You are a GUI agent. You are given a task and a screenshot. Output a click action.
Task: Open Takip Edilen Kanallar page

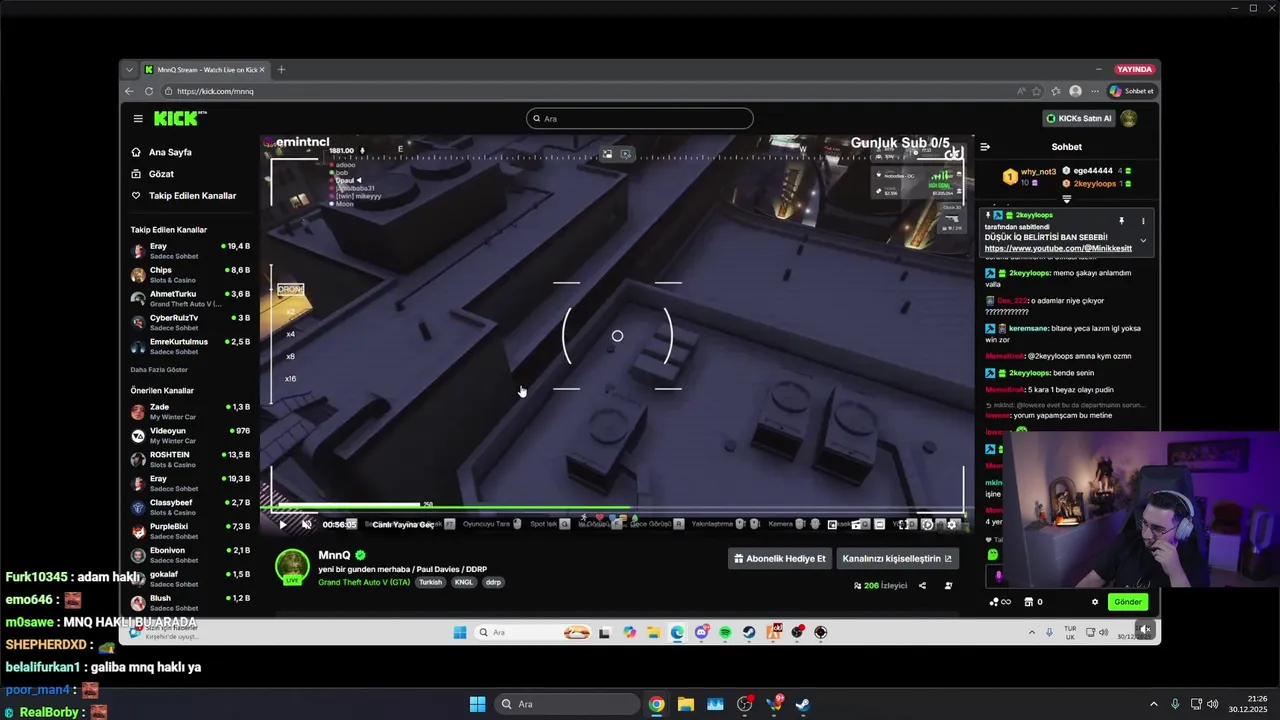(x=192, y=196)
